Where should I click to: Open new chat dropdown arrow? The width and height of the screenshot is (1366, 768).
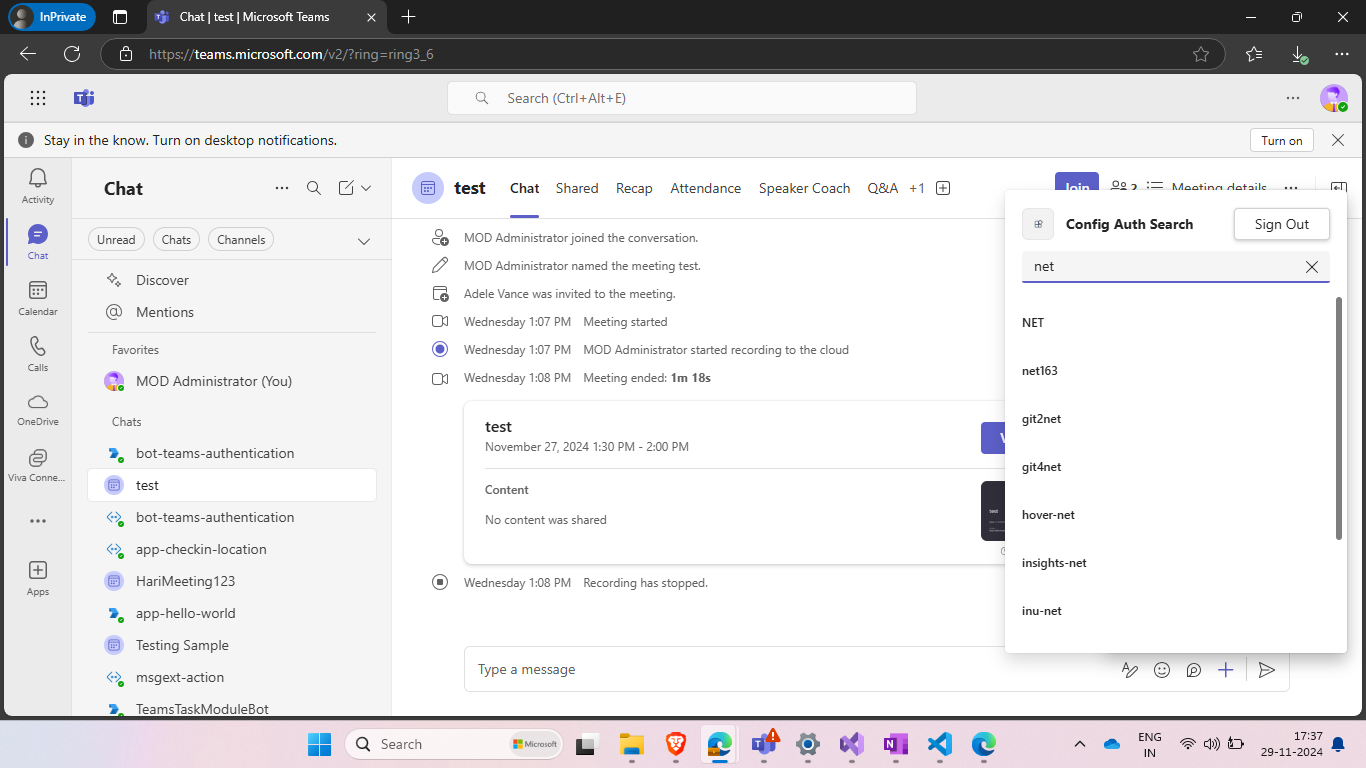point(366,188)
